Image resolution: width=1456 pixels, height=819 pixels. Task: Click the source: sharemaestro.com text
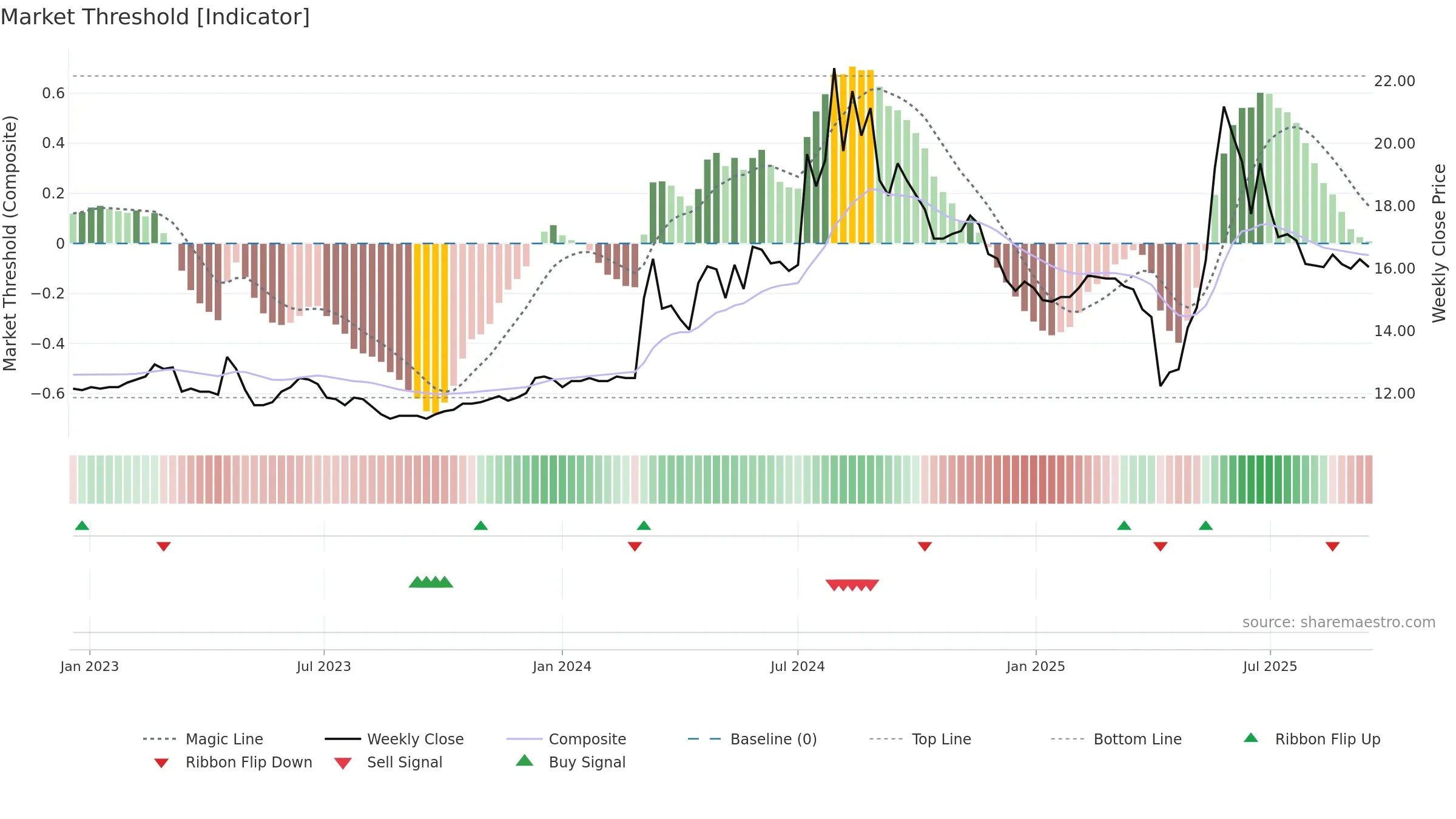pos(1339,622)
